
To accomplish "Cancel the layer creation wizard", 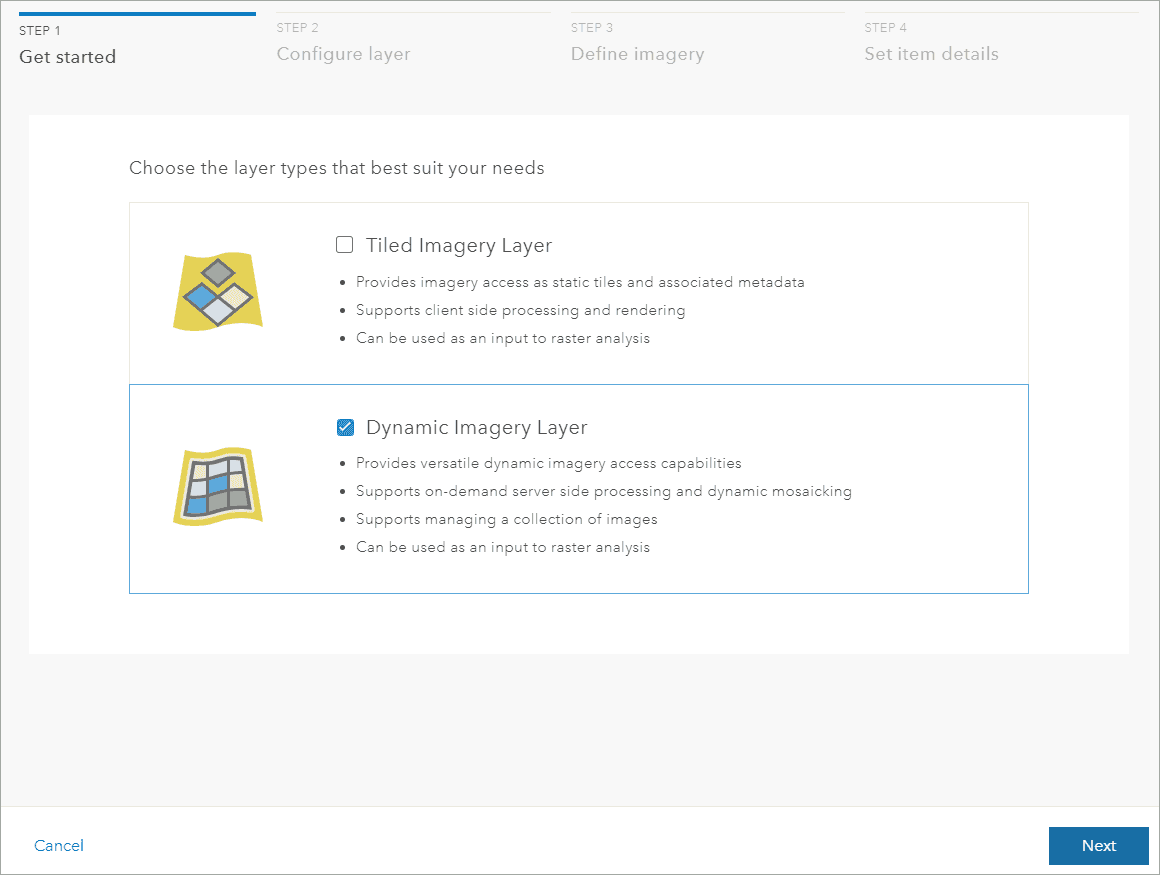I will [x=58, y=845].
